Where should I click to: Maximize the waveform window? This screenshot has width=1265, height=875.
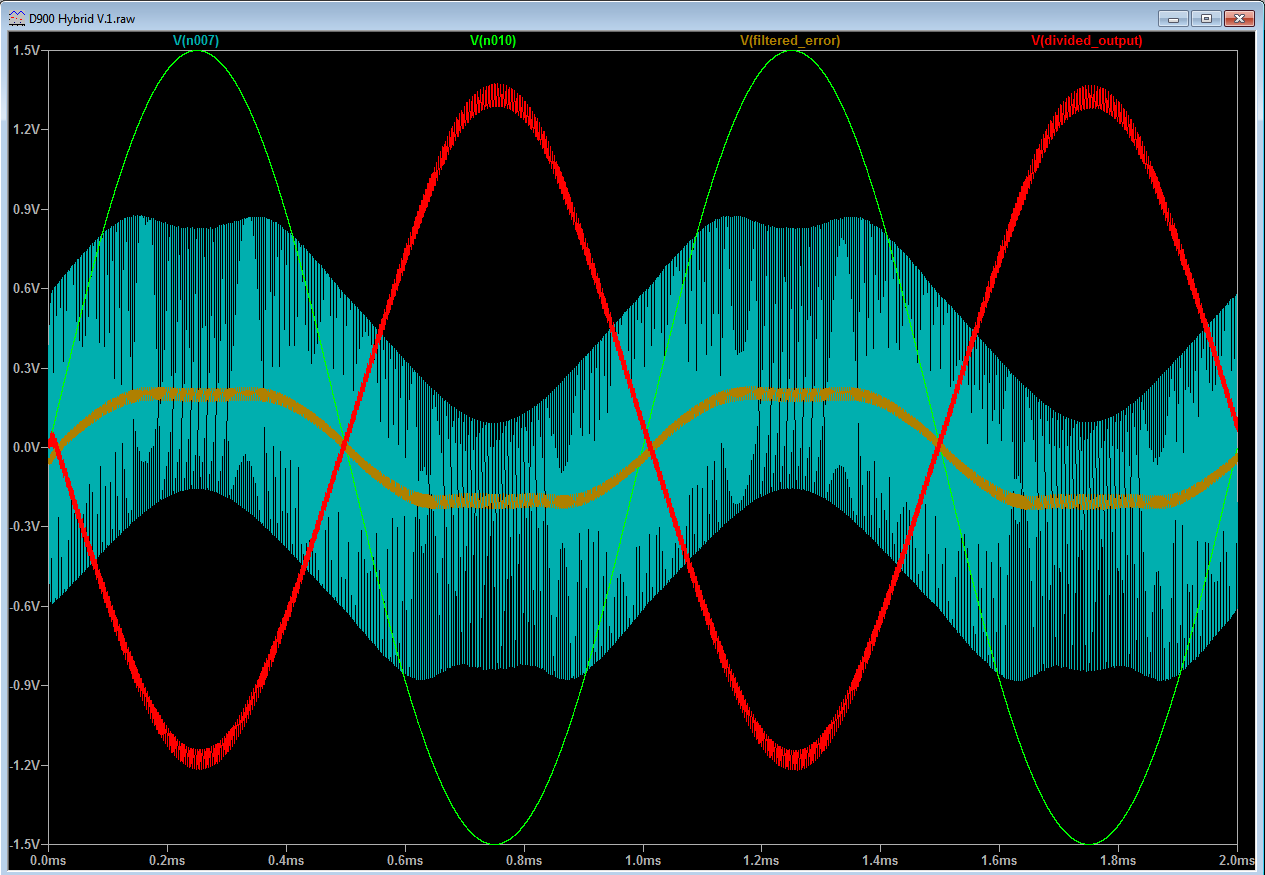tap(1206, 18)
